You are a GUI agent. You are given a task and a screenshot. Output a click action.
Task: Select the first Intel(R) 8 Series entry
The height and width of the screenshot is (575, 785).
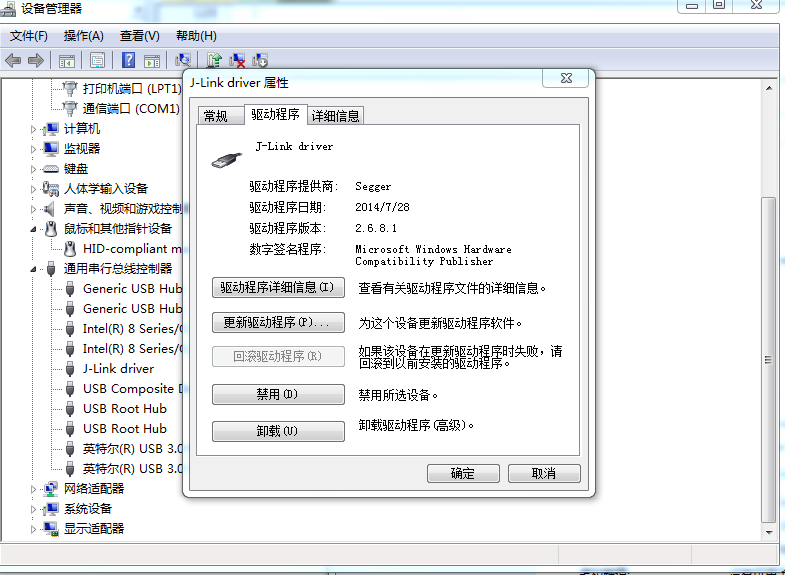click(133, 329)
